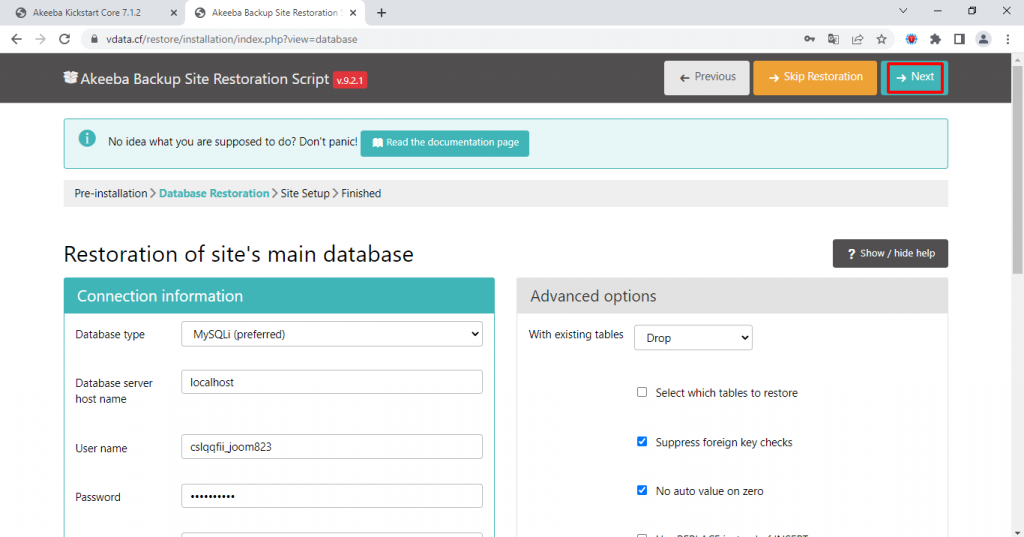1024x537 pixels.
Task: Open Chrome three-dot menu
Action: 1008,39
